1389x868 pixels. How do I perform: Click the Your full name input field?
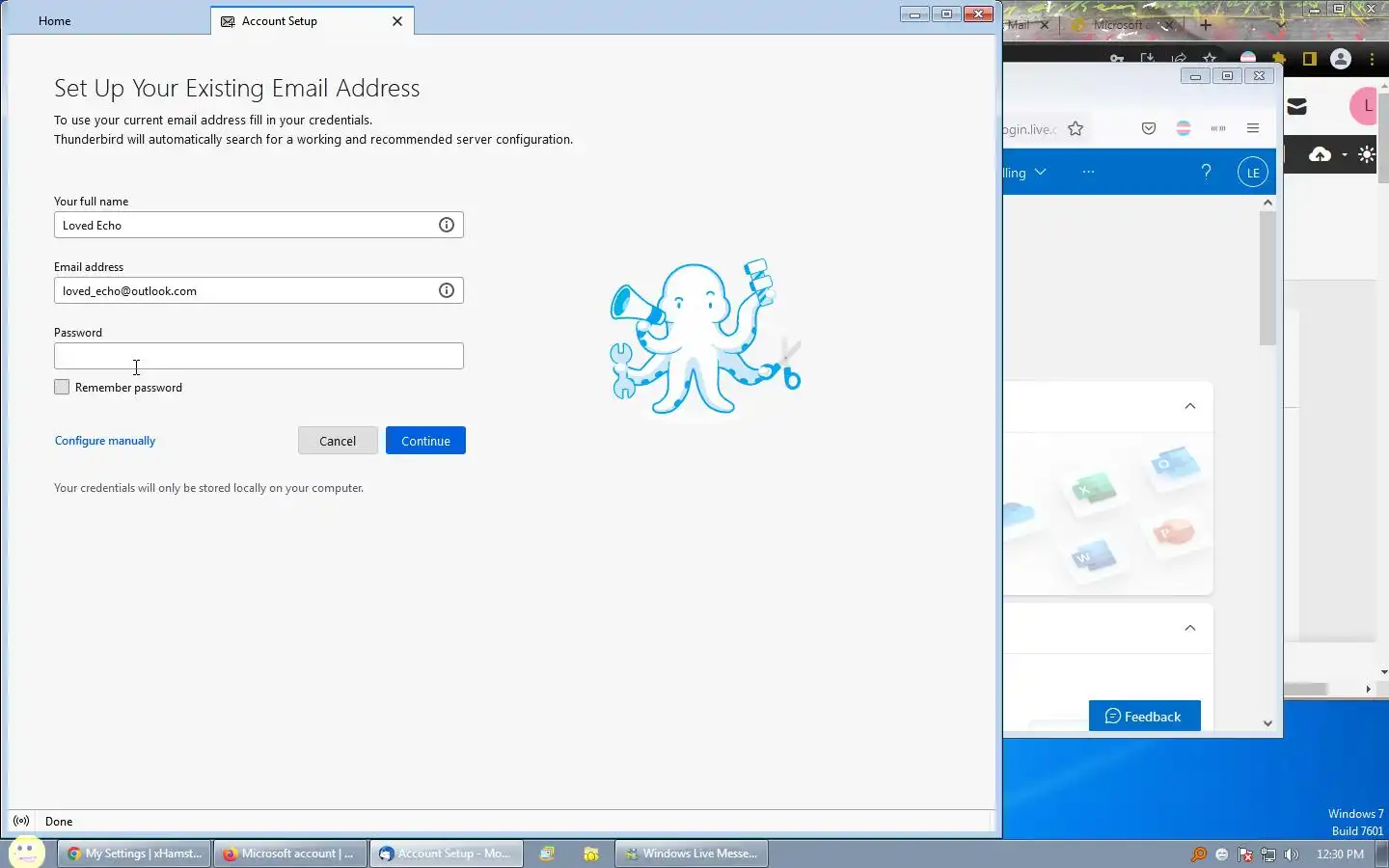click(x=259, y=225)
